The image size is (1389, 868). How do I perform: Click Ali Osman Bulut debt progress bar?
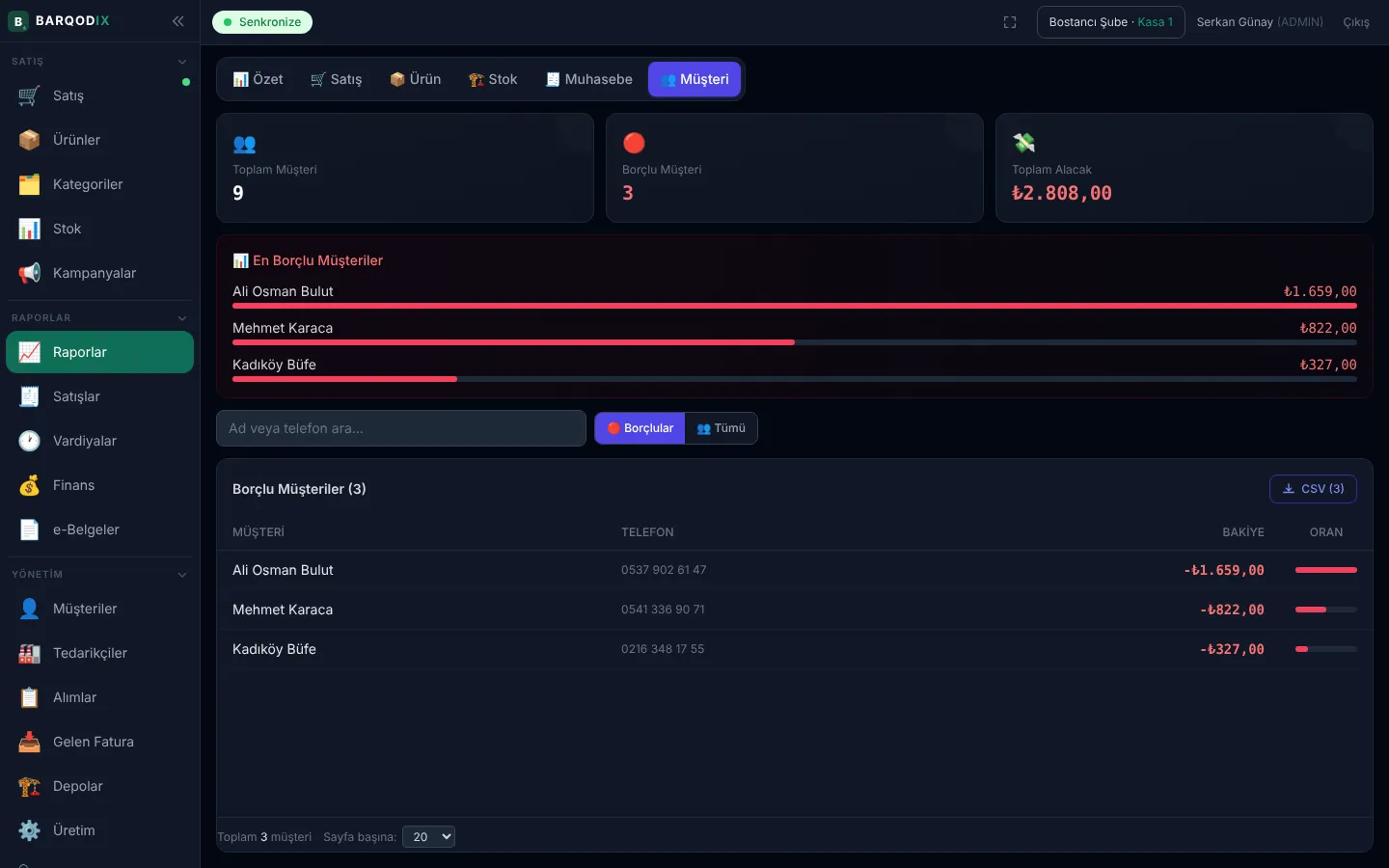[x=795, y=306]
